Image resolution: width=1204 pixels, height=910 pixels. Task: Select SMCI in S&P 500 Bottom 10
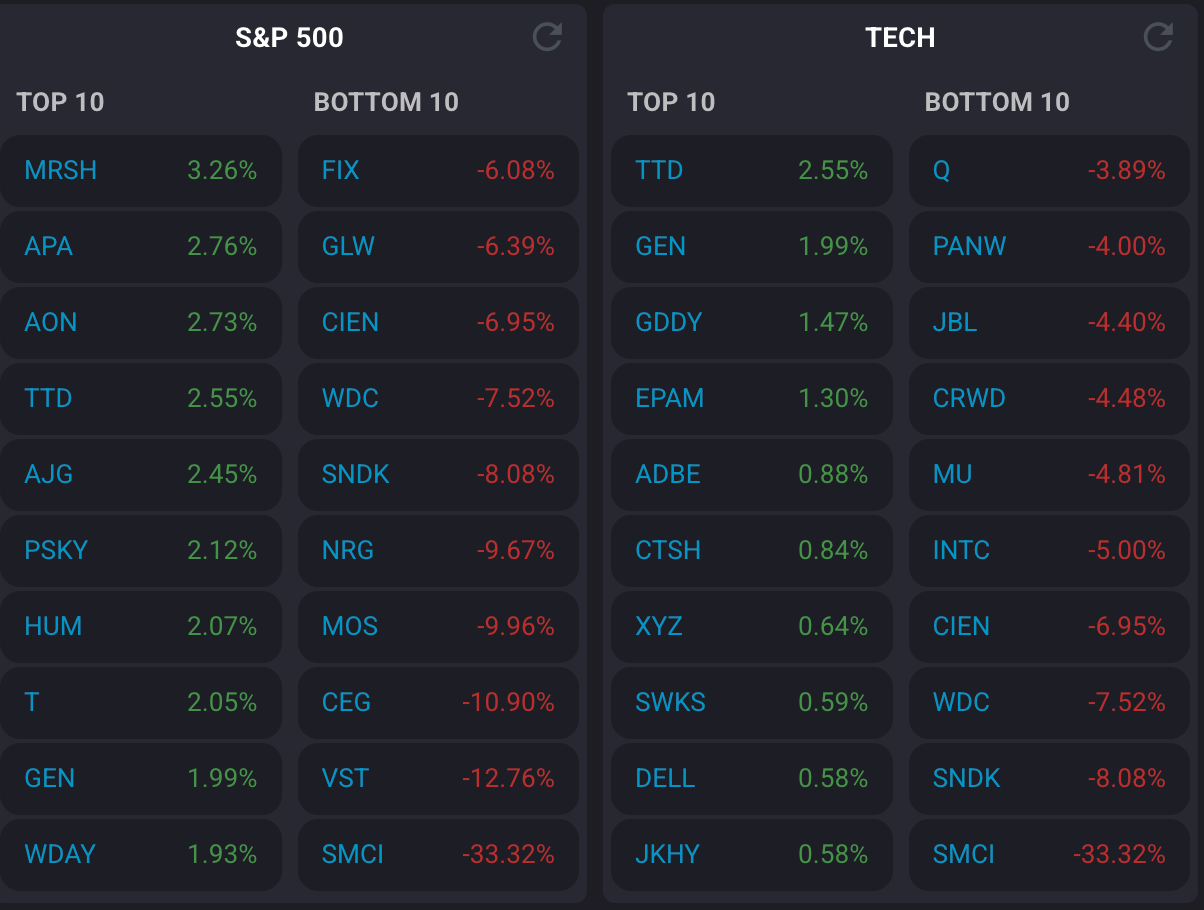click(353, 855)
